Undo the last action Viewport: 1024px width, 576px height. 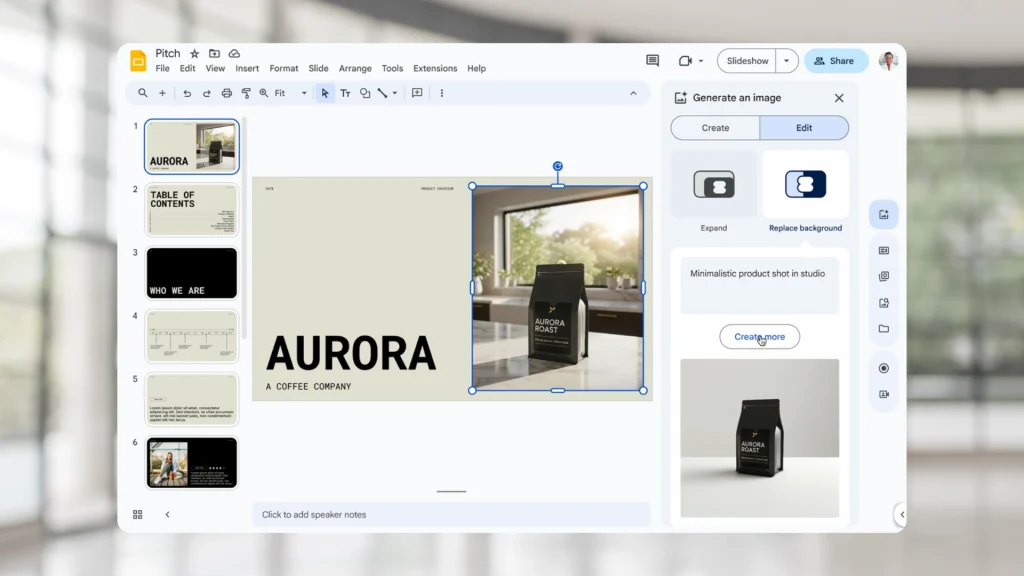pyautogui.click(x=187, y=93)
